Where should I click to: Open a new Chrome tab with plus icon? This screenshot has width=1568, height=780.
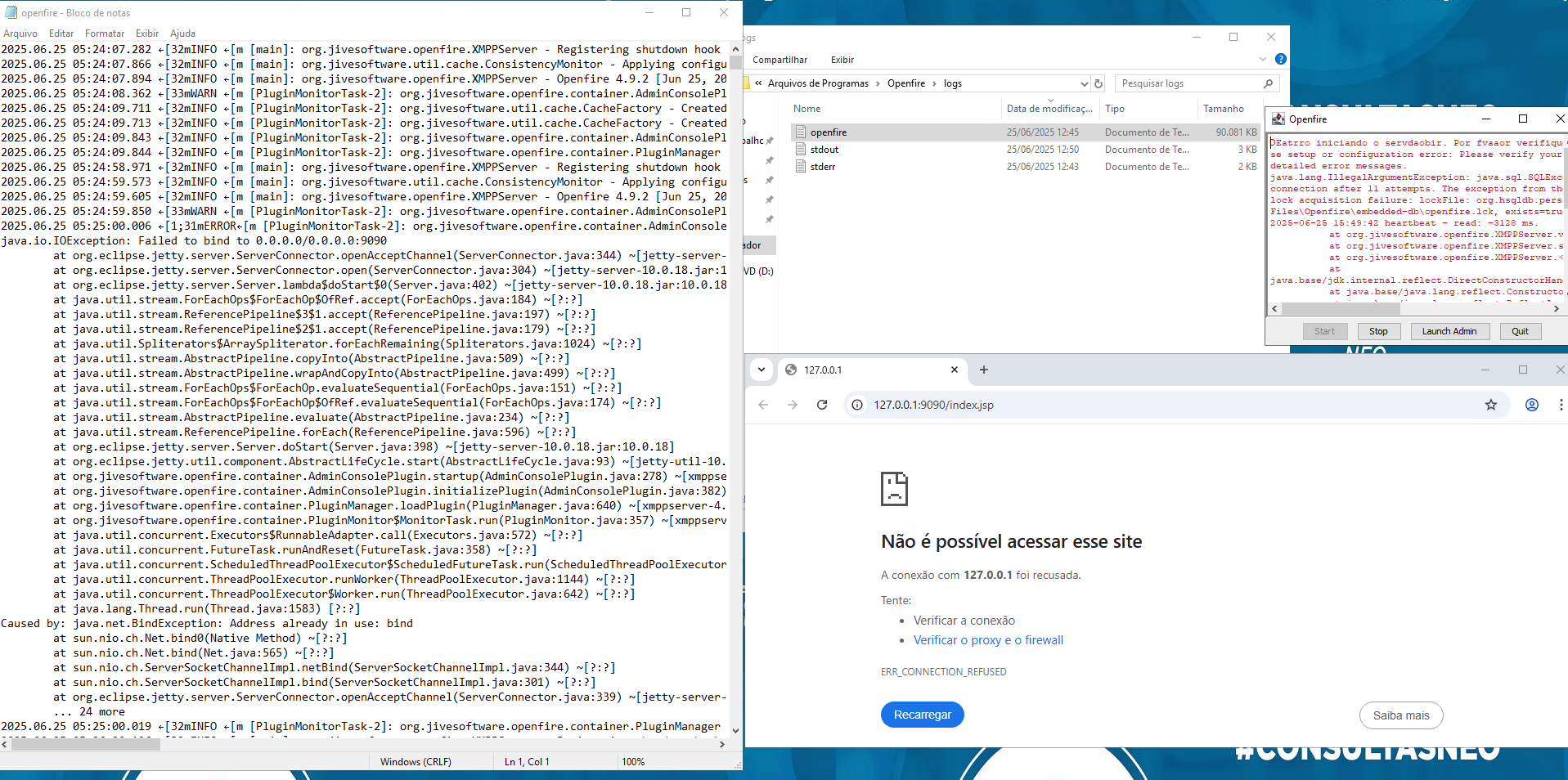(984, 370)
